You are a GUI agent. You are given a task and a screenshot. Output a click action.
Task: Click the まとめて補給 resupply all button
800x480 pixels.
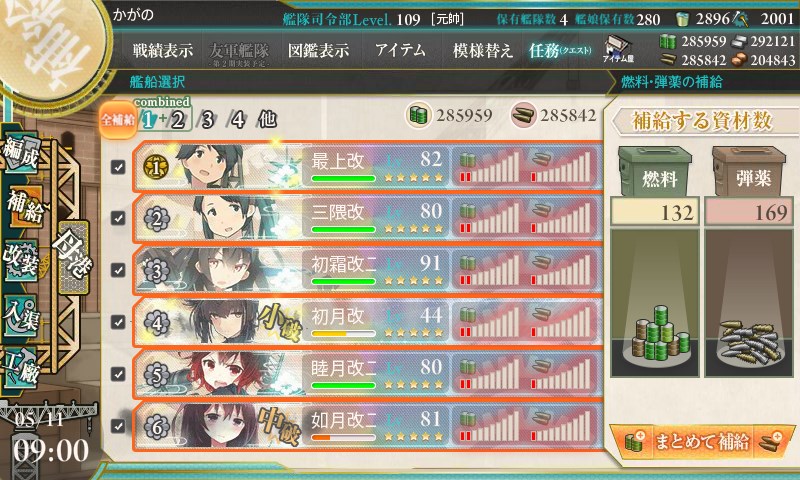[702, 441]
